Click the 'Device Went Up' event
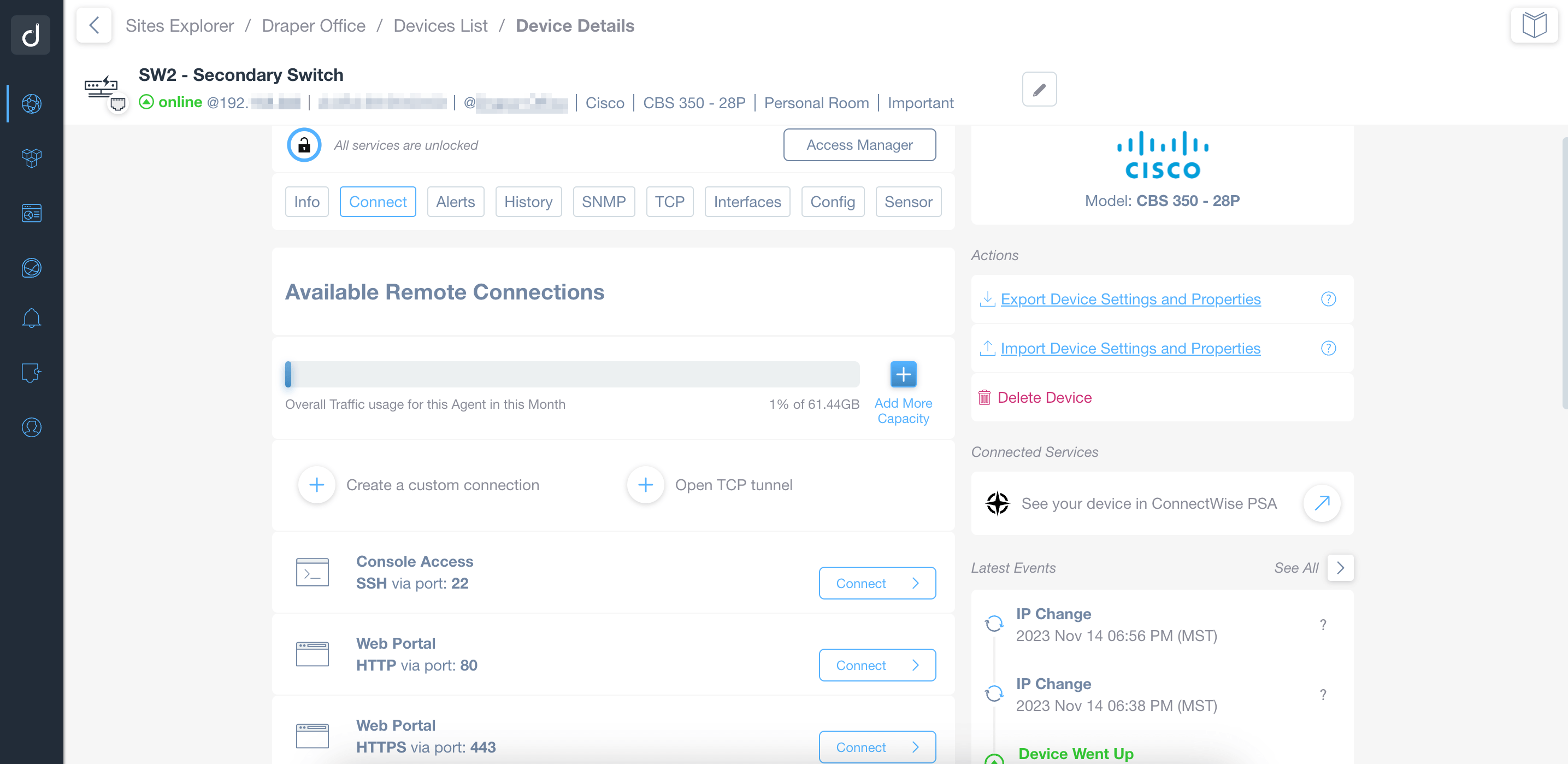1568x764 pixels. (1075, 754)
